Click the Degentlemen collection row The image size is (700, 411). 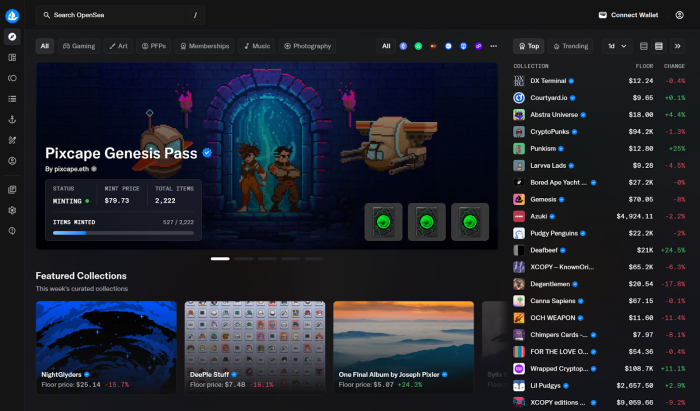[x=599, y=284]
